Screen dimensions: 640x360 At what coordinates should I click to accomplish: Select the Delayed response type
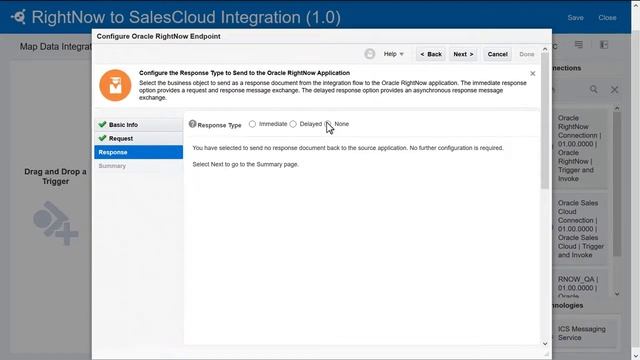point(293,124)
